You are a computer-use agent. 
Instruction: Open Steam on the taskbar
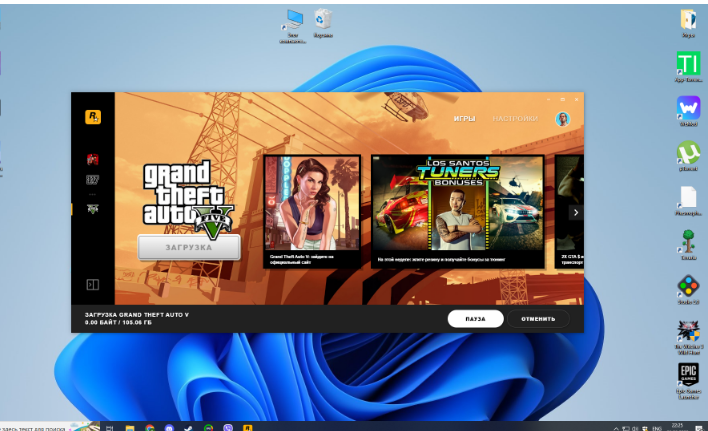coord(189,428)
